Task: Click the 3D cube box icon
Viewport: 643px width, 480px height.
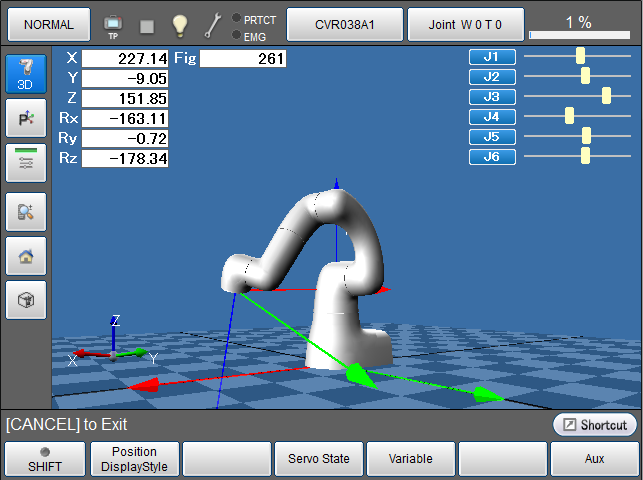Action: [25, 300]
